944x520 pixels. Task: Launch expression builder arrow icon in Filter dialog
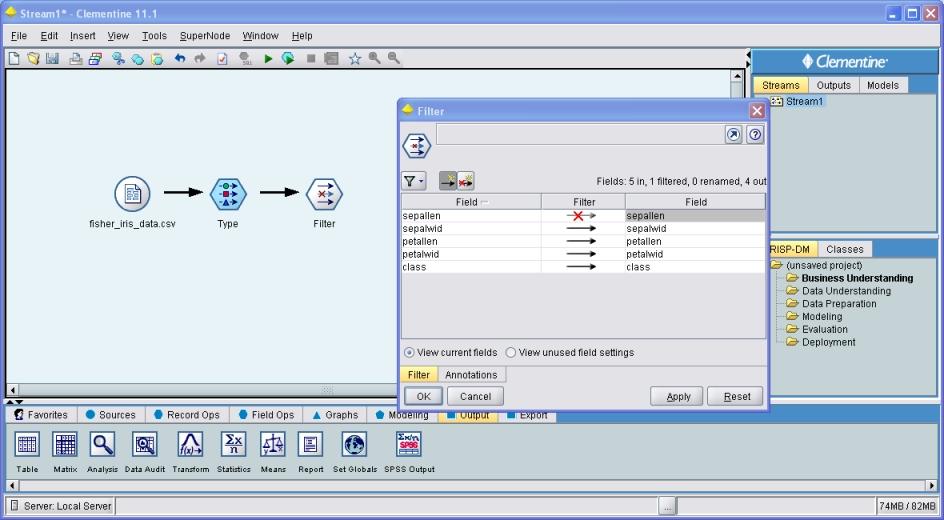733,135
